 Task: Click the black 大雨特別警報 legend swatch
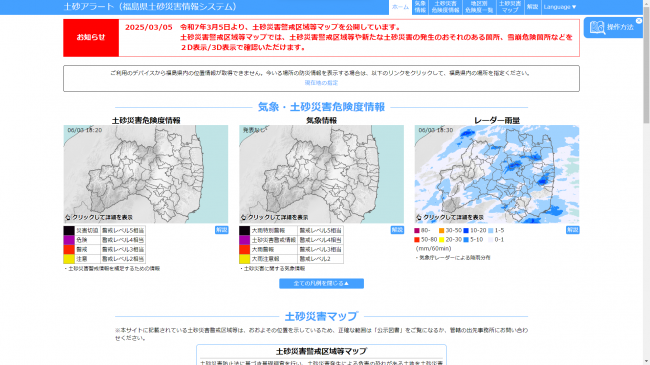[245, 231]
